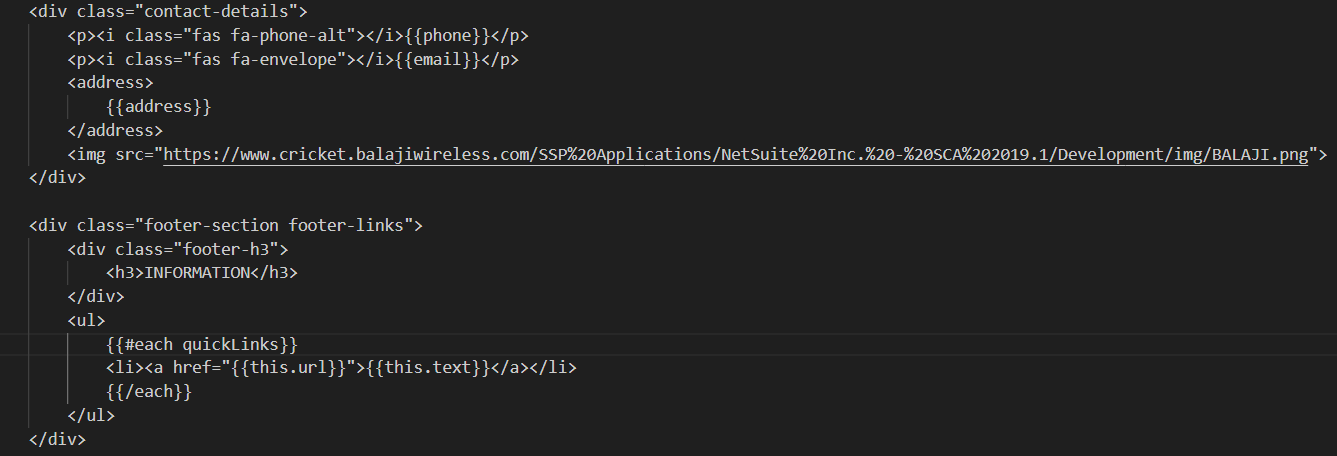1337x456 pixels.
Task: Click the closing </address> tag
Action: [x=115, y=130]
